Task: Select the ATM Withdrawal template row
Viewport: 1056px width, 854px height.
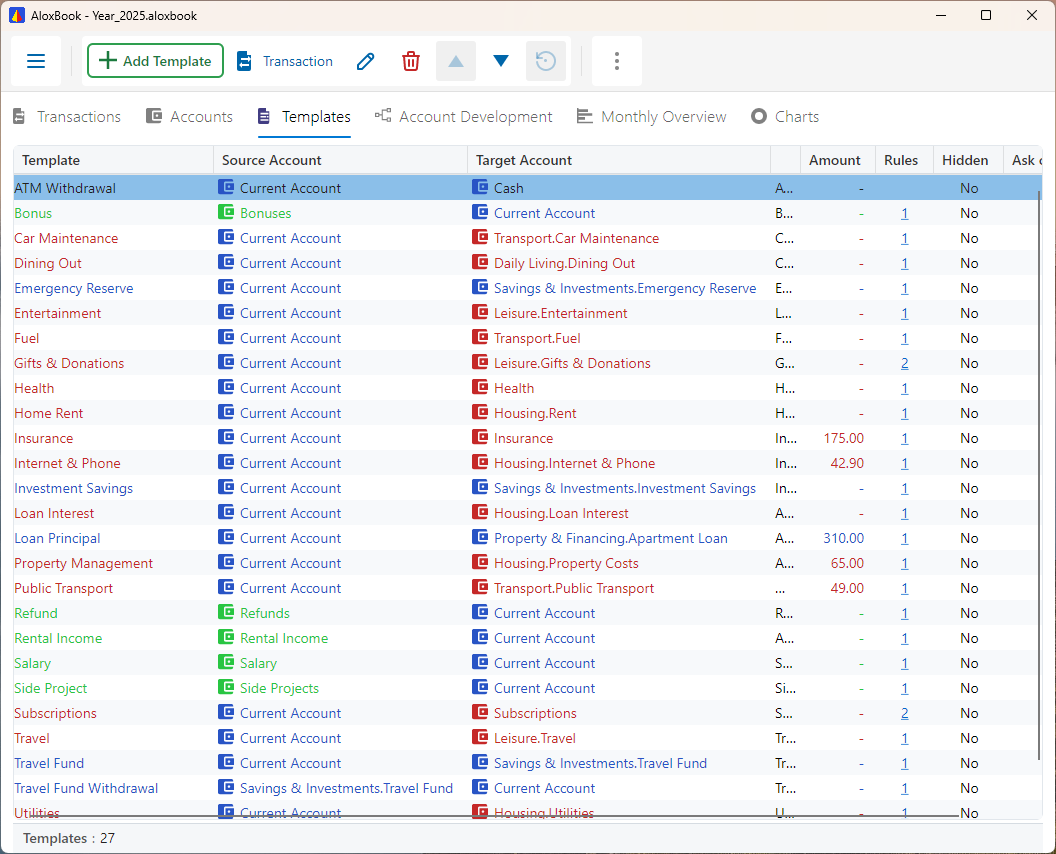Action: pyautogui.click(x=527, y=188)
